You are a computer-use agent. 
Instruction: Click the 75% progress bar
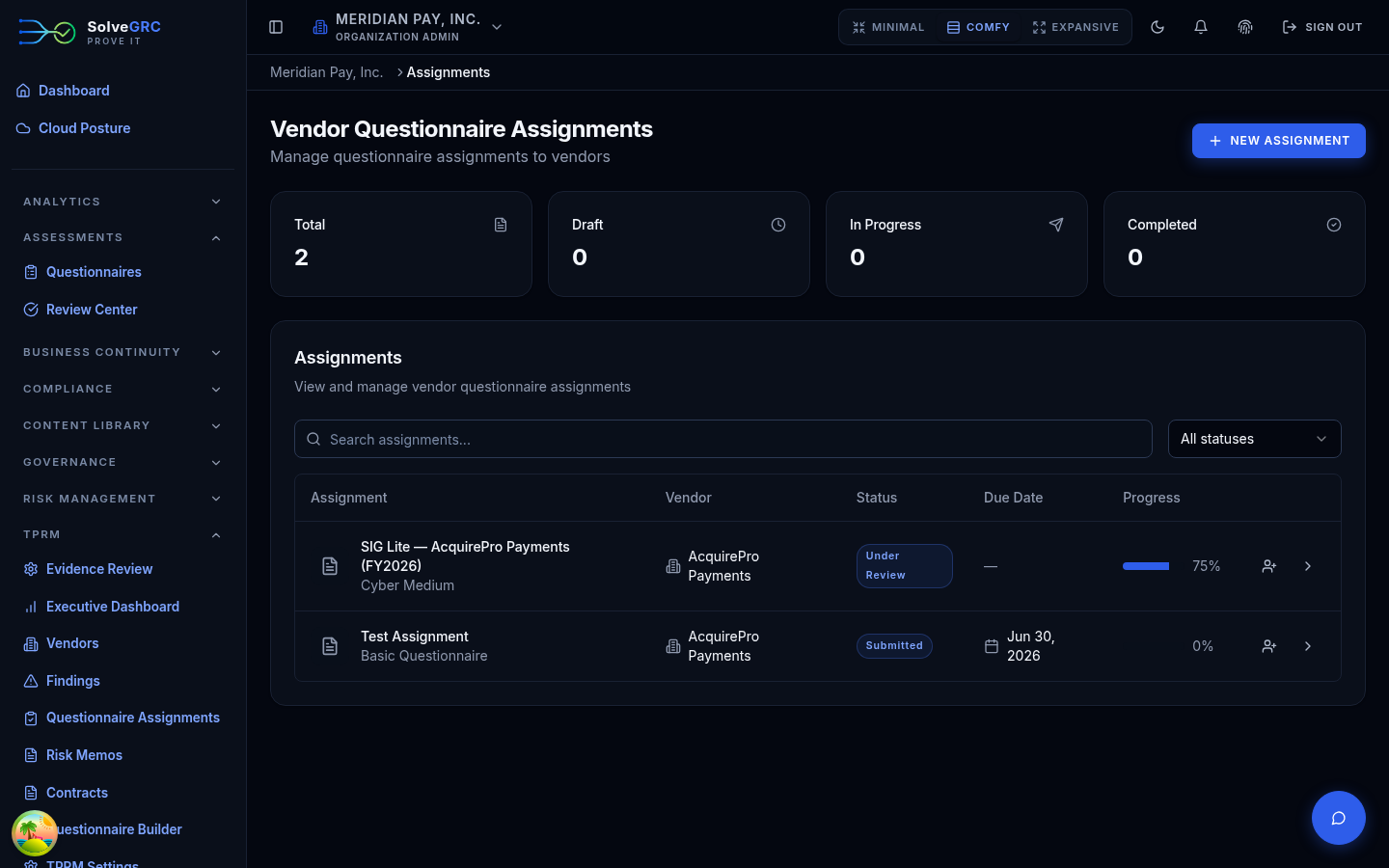click(1146, 566)
